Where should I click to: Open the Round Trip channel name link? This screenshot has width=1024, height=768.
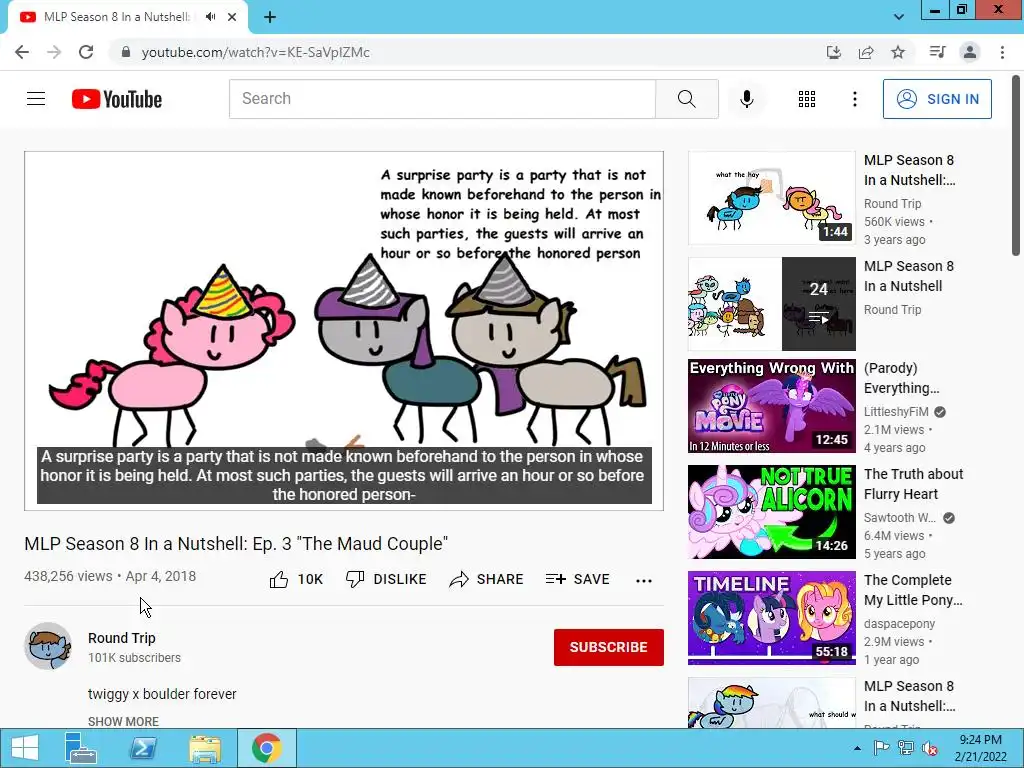pos(121,638)
